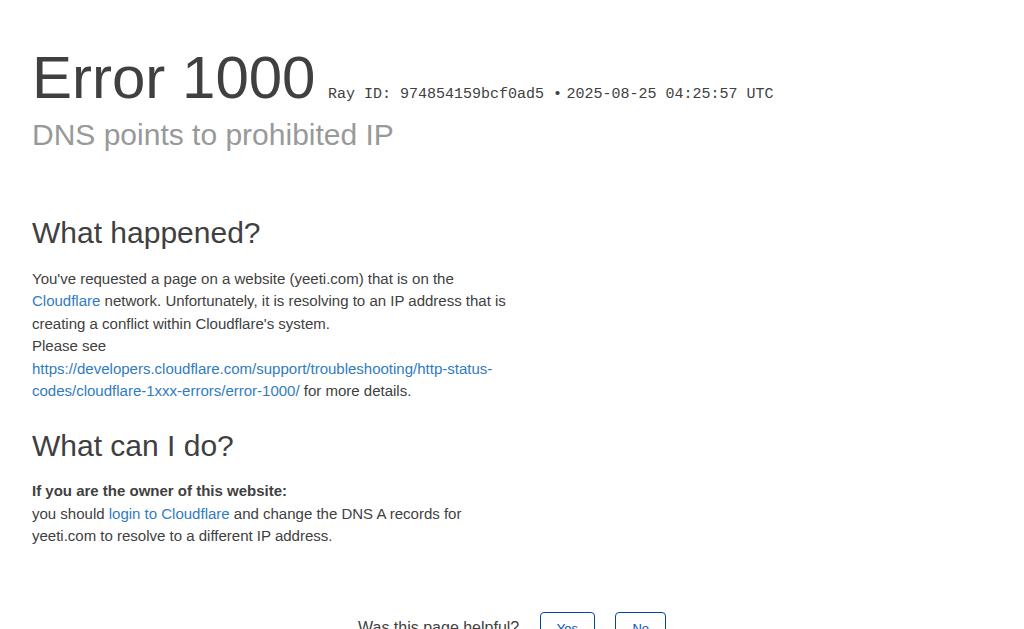Screen dimensions: 1024x629
Task: Click the "What can I do?" heading
Action: pyautogui.click(x=133, y=446)
